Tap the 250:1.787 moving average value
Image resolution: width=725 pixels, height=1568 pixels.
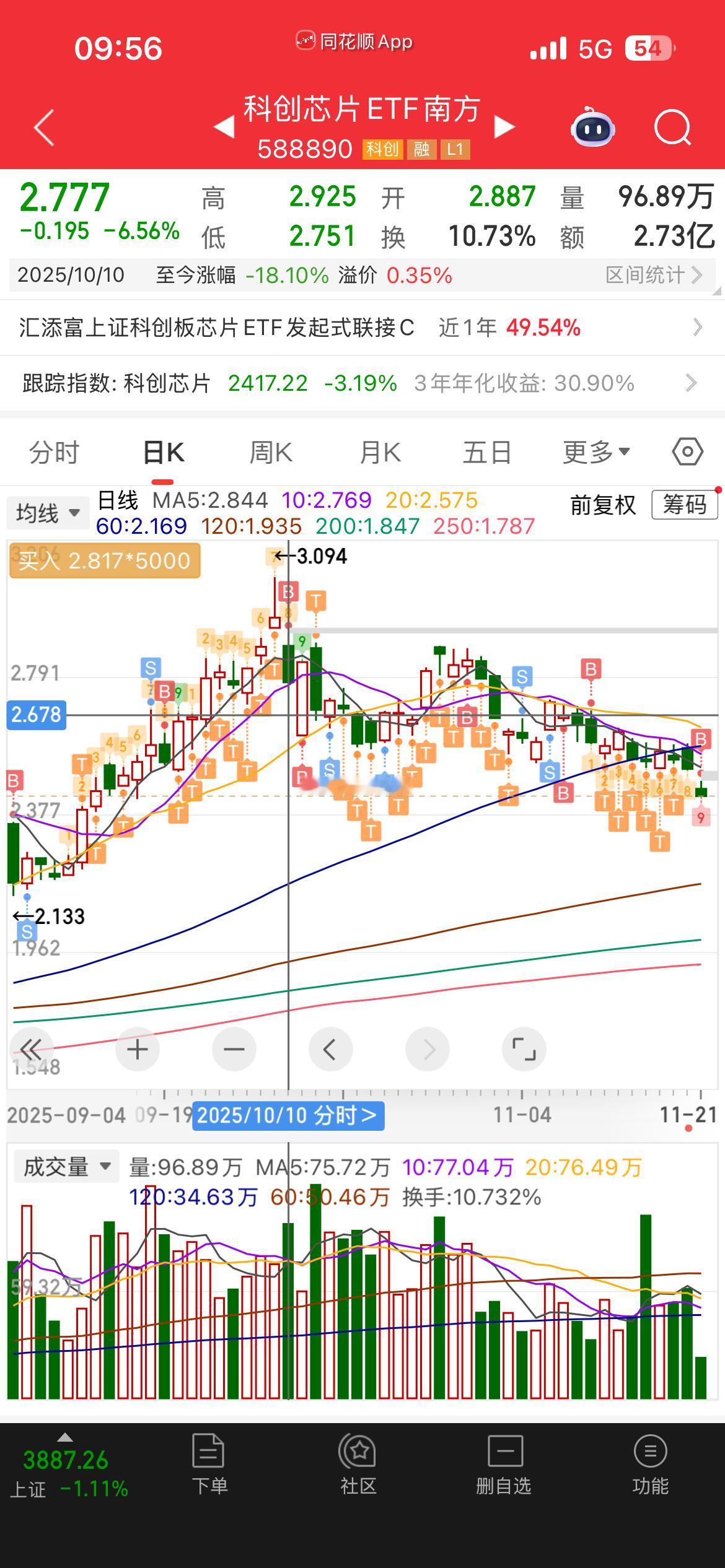(x=484, y=526)
